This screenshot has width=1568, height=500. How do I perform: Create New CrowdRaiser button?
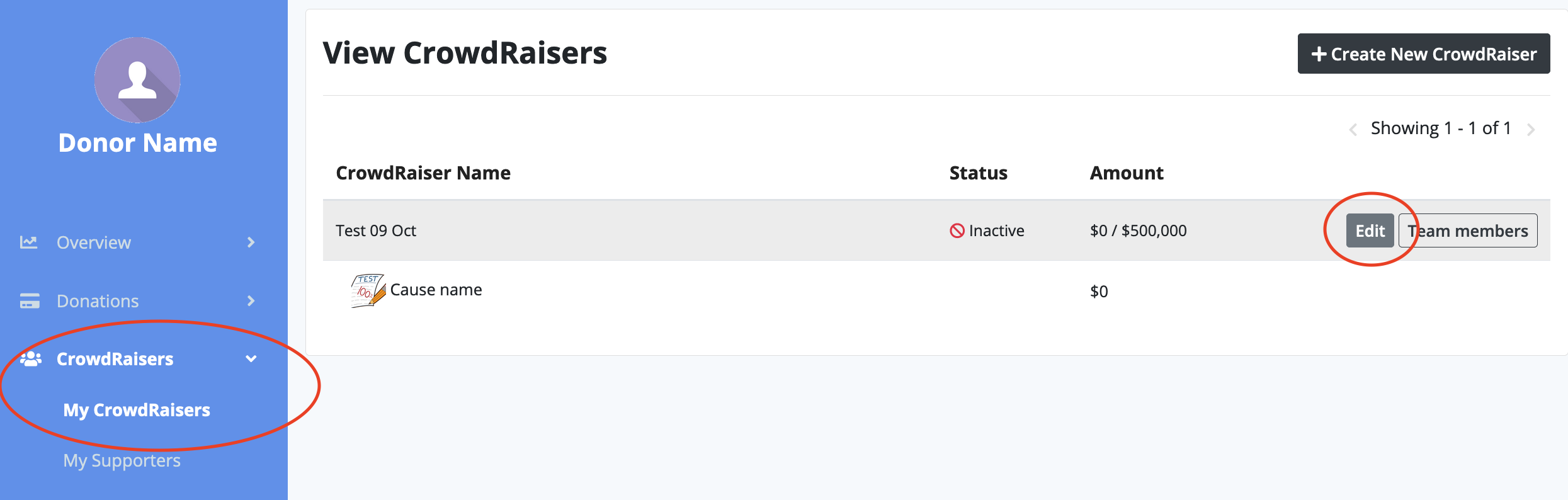point(1424,54)
